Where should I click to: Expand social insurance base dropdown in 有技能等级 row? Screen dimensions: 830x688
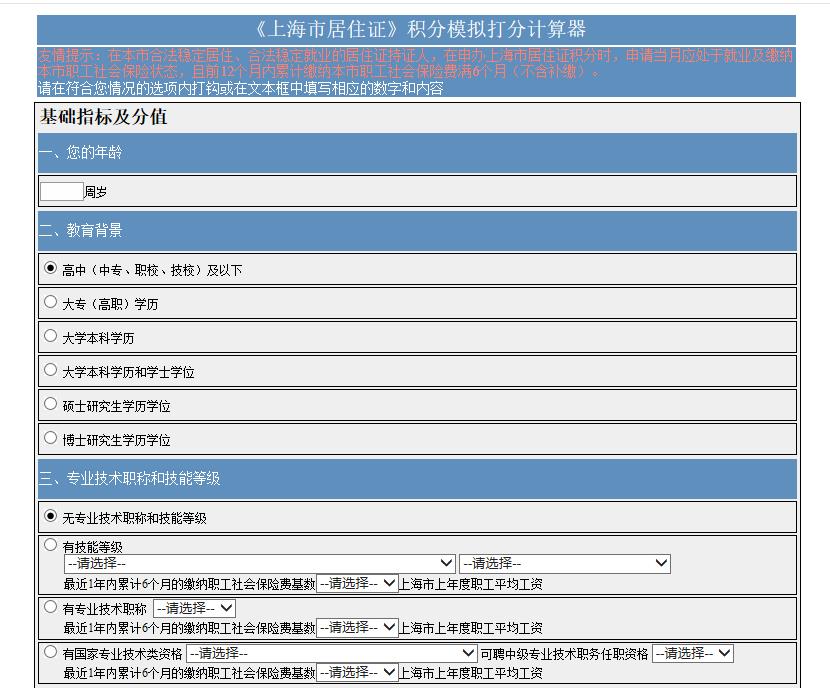(x=357, y=584)
